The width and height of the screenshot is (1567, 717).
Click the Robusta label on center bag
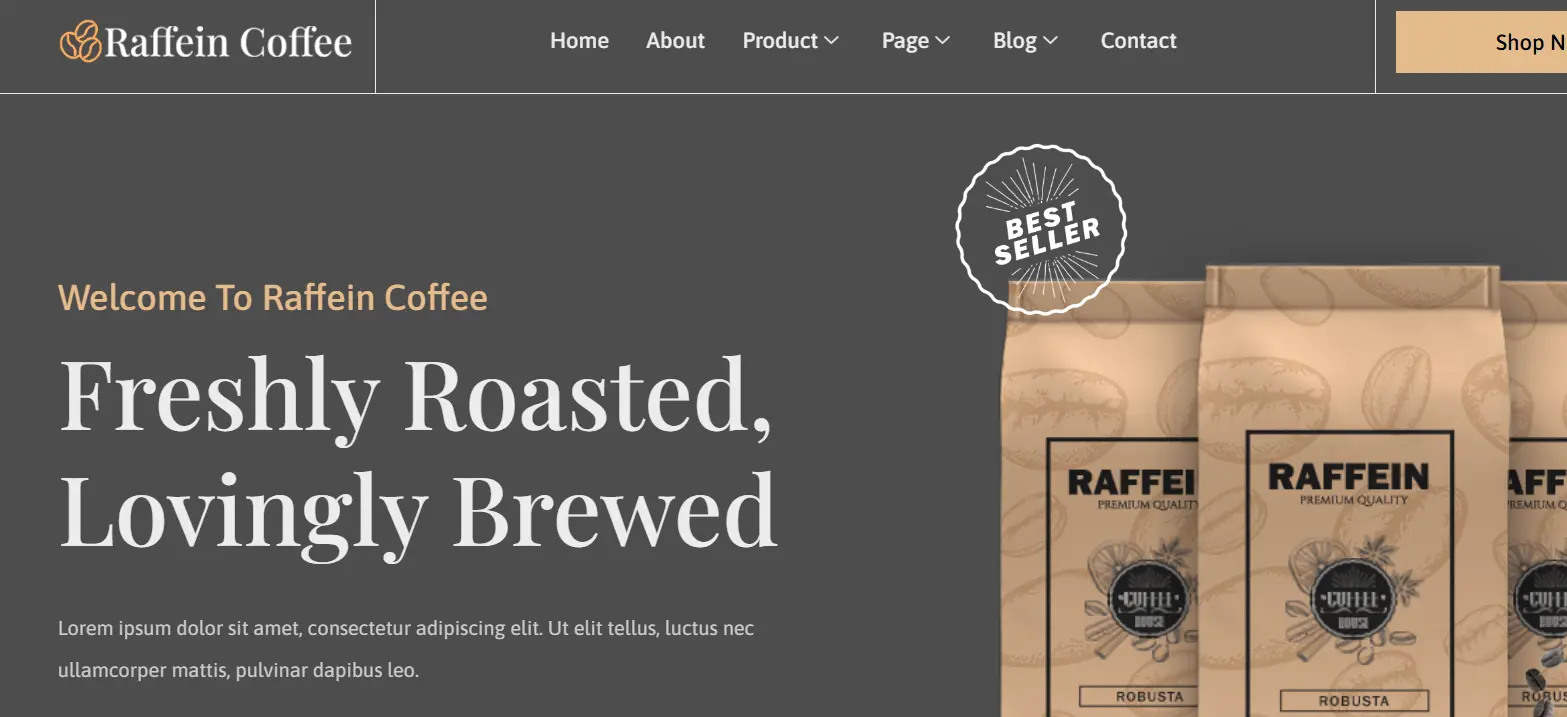(1354, 701)
